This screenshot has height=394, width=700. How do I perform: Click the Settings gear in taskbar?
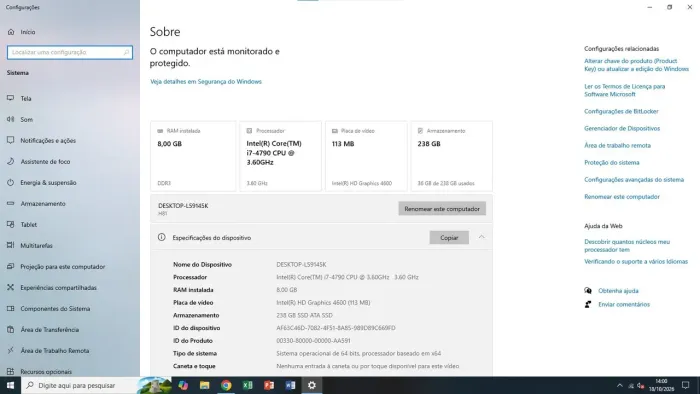click(x=312, y=385)
